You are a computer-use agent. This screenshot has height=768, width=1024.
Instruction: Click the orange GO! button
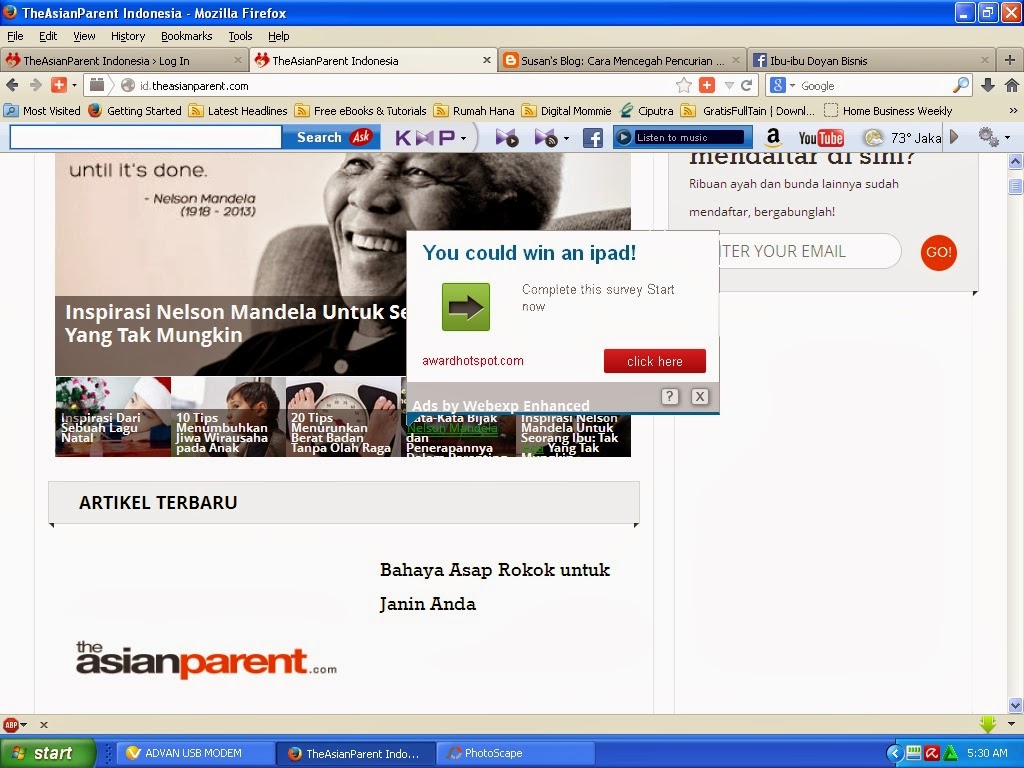938,252
